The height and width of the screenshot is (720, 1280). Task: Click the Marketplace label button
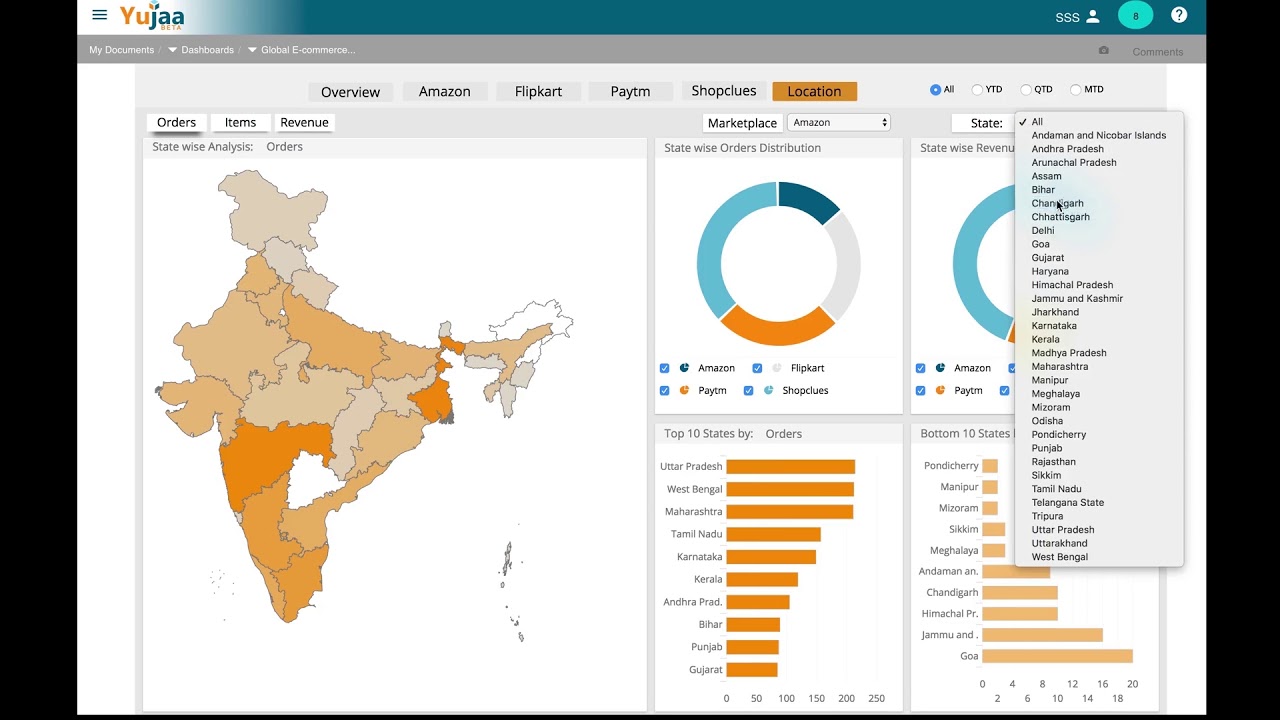pyautogui.click(x=742, y=123)
